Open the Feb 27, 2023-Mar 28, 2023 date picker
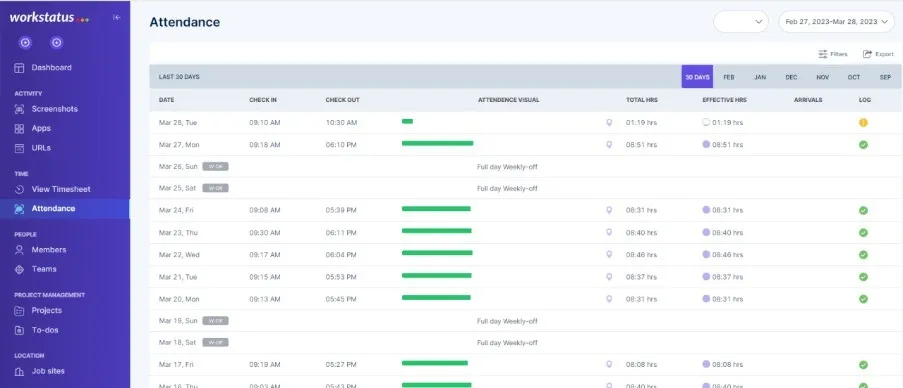The height and width of the screenshot is (388, 903). pyautogui.click(x=836, y=22)
